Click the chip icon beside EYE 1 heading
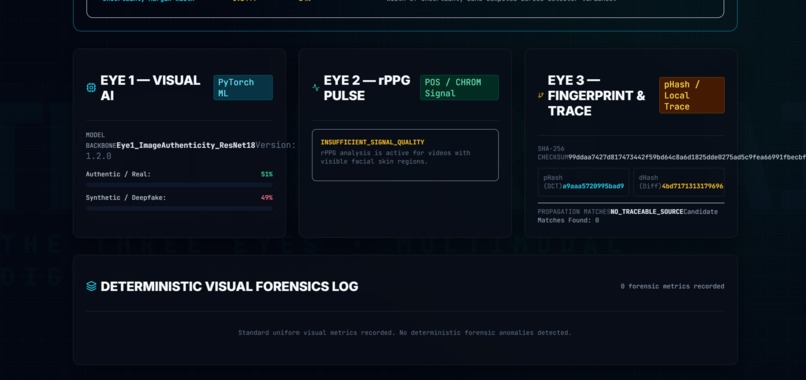The width and height of the screenshot is (806, 380). tap(91, 87)
